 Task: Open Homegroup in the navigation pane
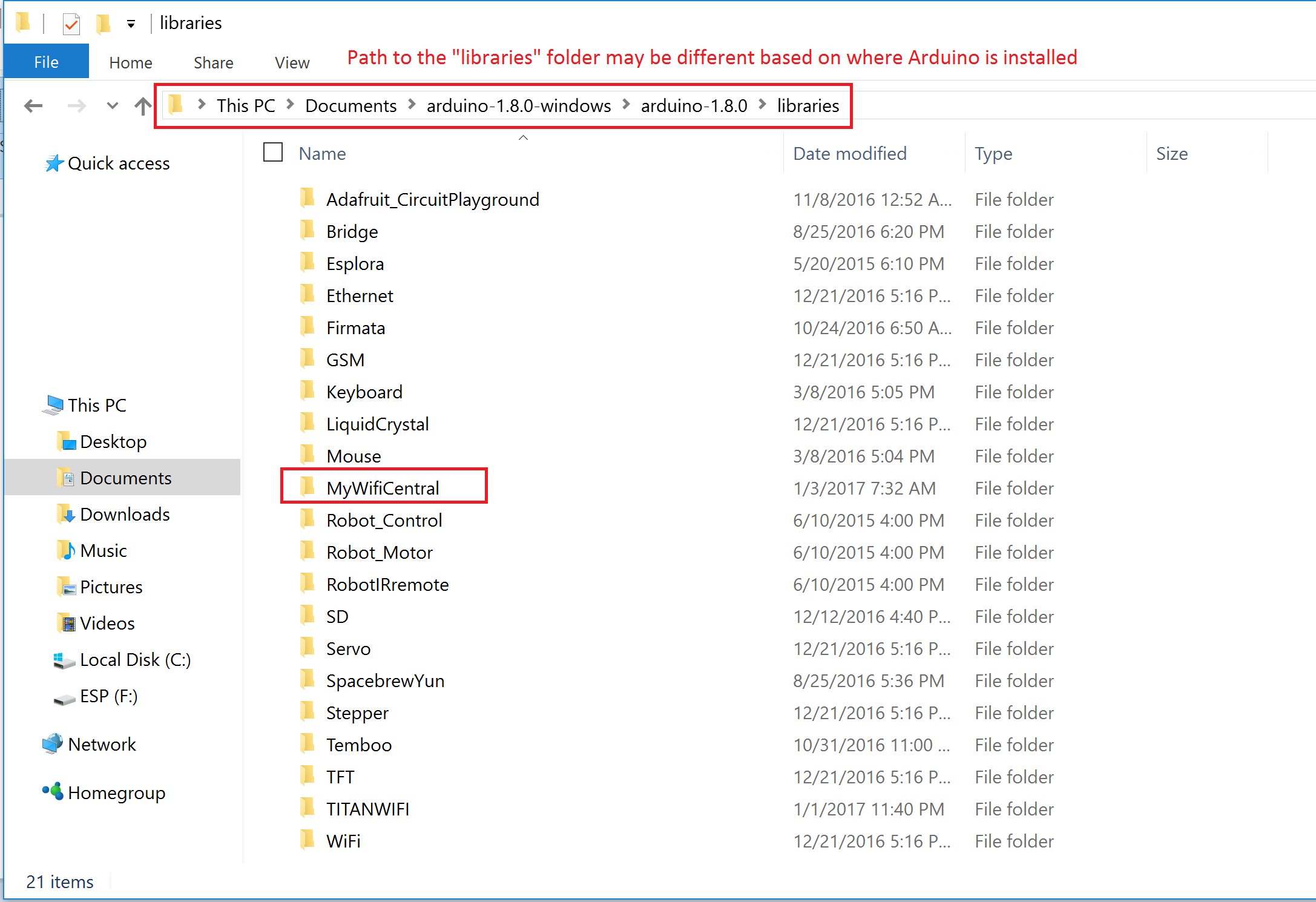coord(116,792)
